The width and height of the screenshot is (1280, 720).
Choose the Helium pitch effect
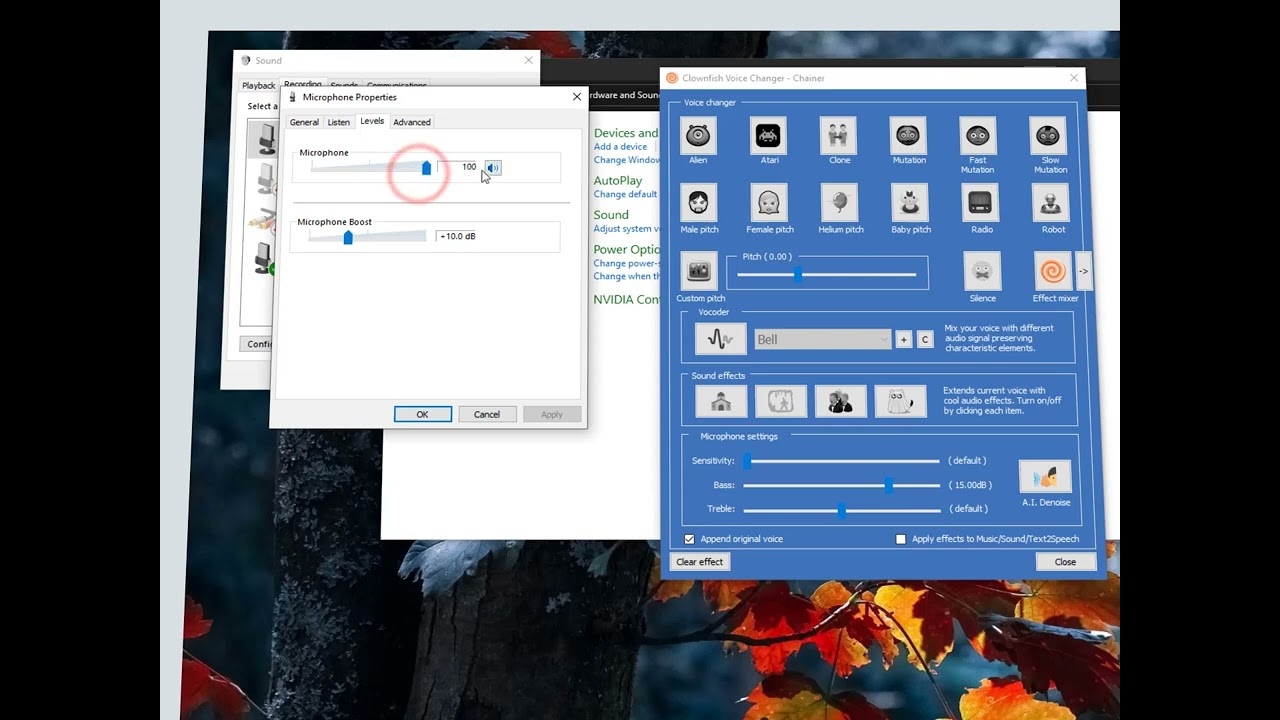click(838, 203)
